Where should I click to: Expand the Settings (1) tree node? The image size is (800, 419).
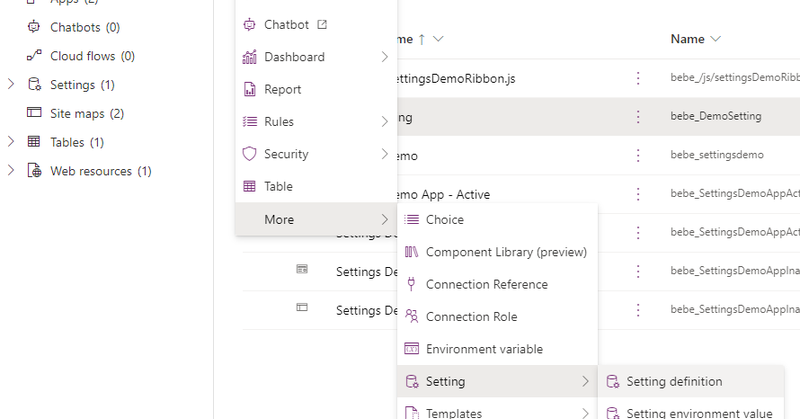(11, 84)
